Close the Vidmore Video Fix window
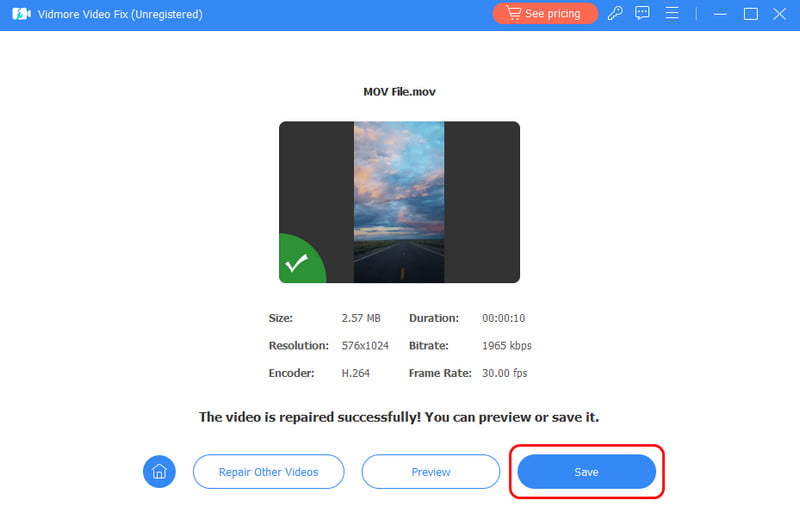 pyautogui.click(x=779, y=14)
